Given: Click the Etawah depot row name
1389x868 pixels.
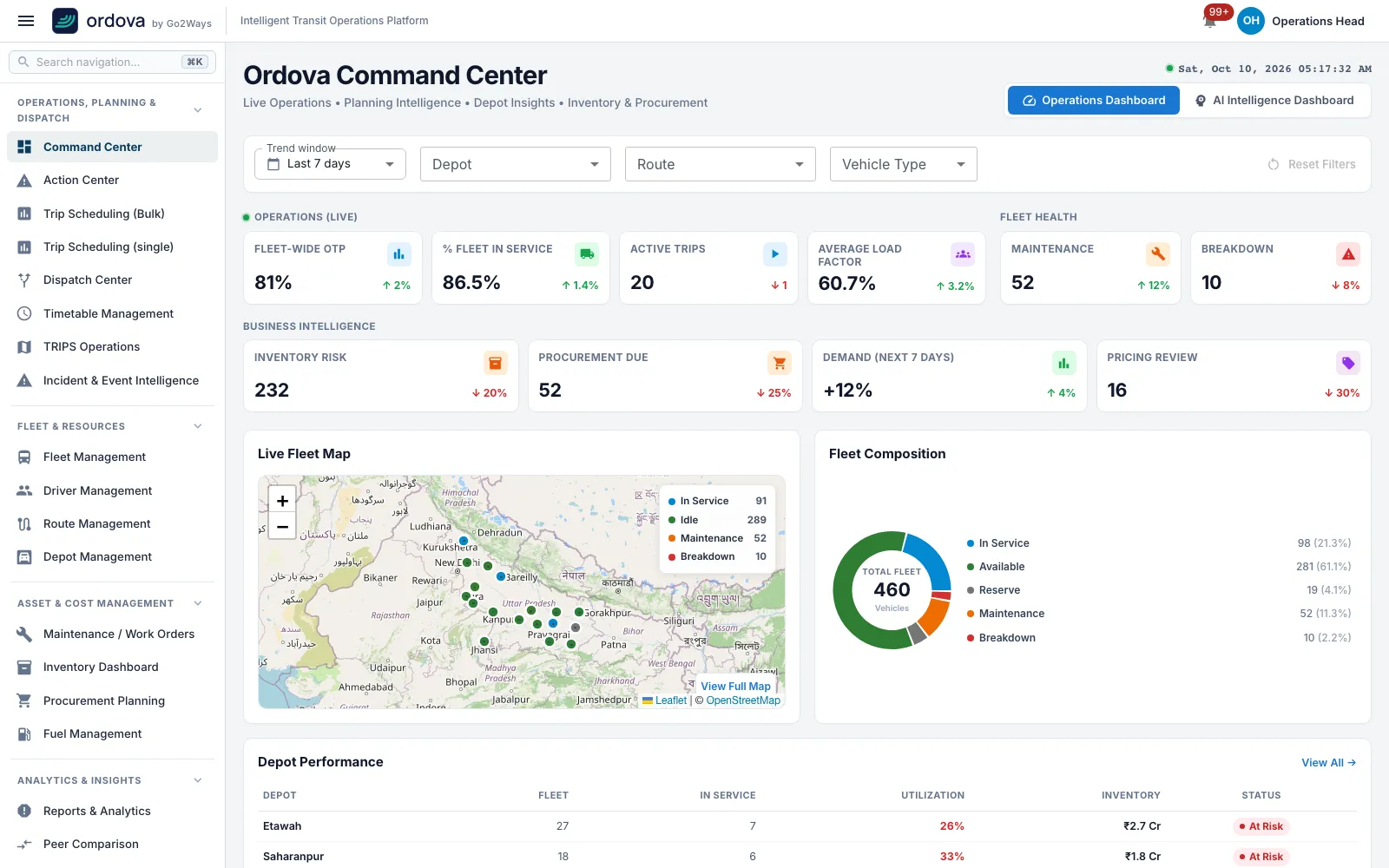Looking at the screenshot, I should click(282, 826).
